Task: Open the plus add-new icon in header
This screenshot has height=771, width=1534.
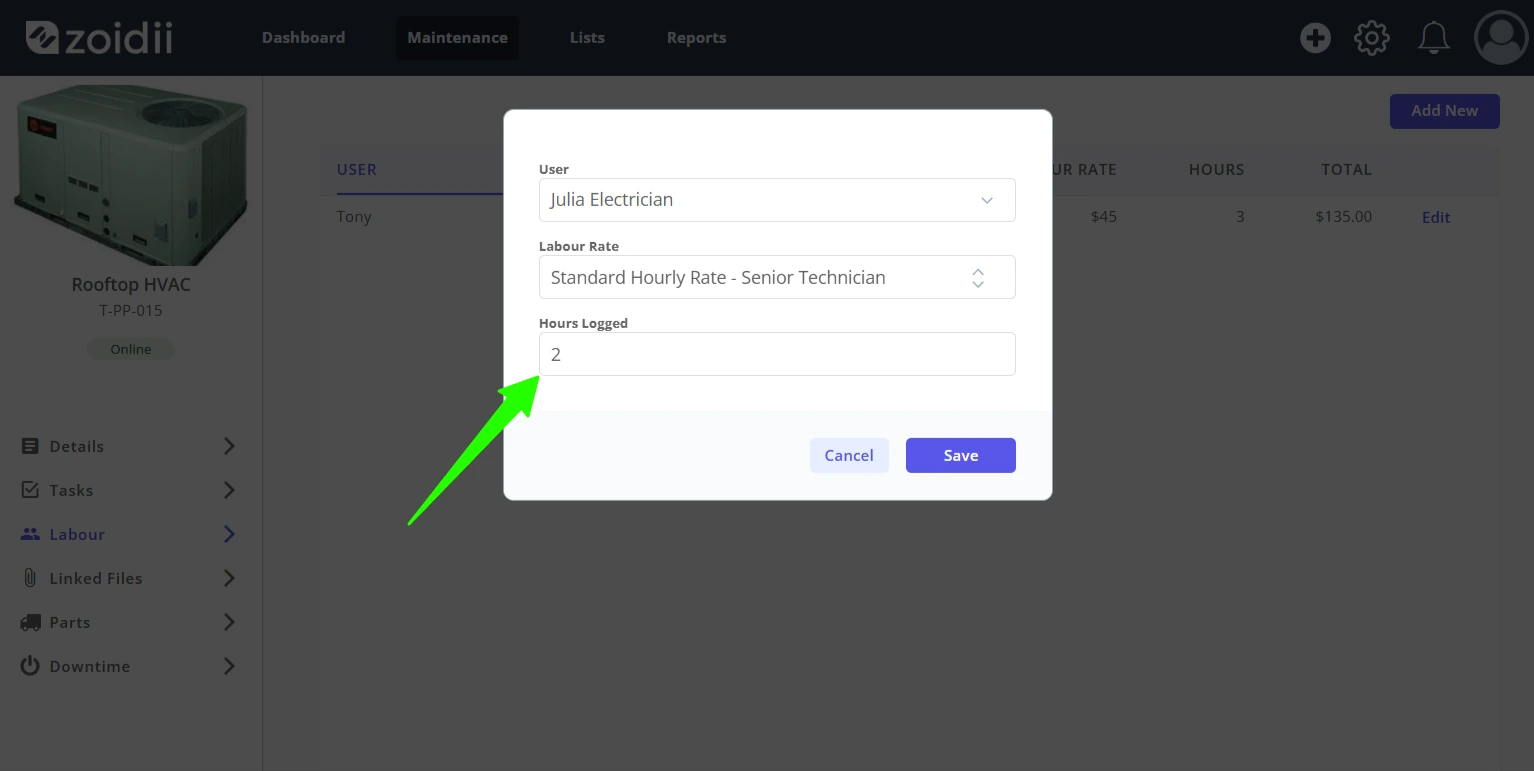Action: (x=1315, y=38)
